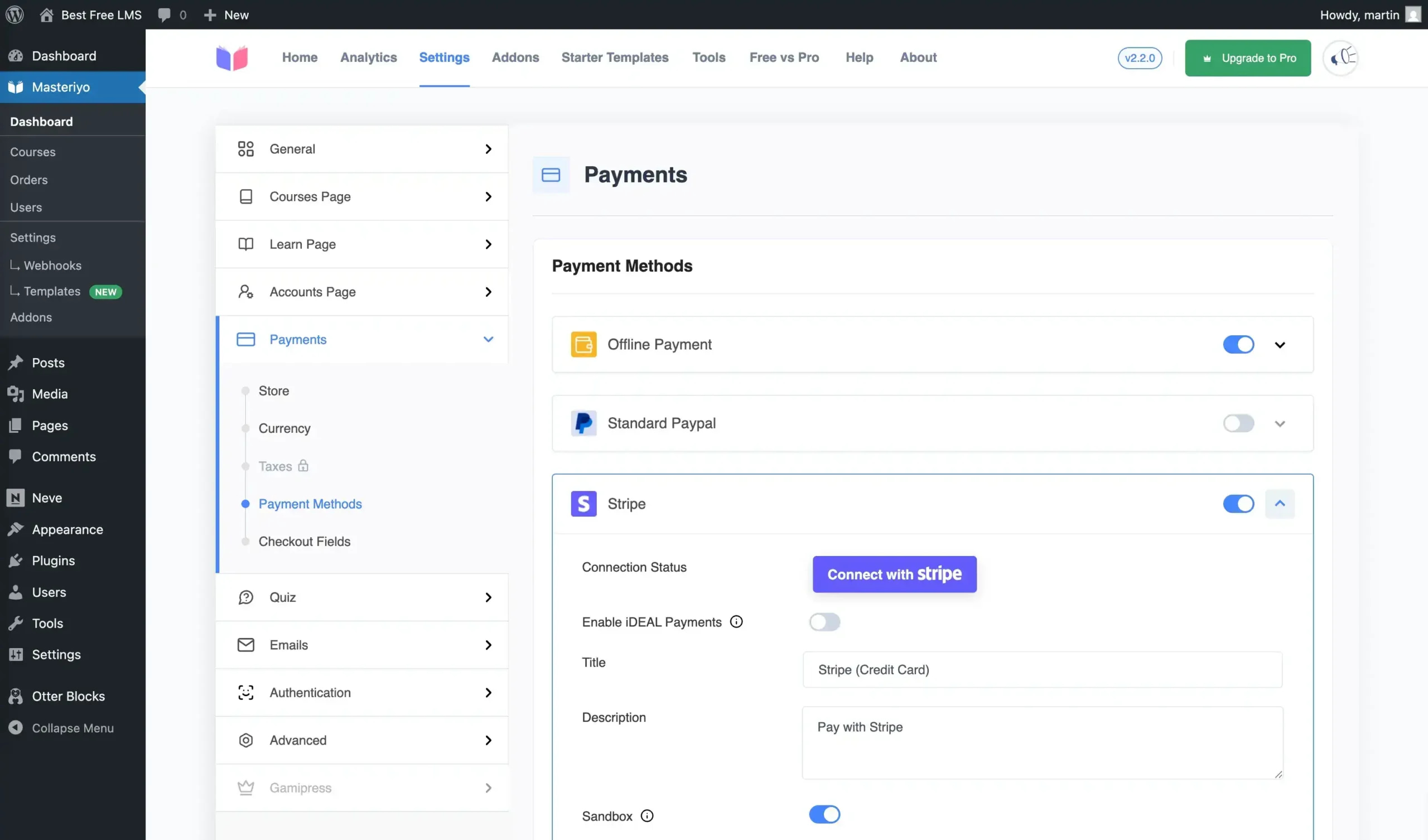The image size is (1428, 840).
Task: Expand the Standard Paypal section chevron
Action: pyautogui.click(x=1280, y=423)
